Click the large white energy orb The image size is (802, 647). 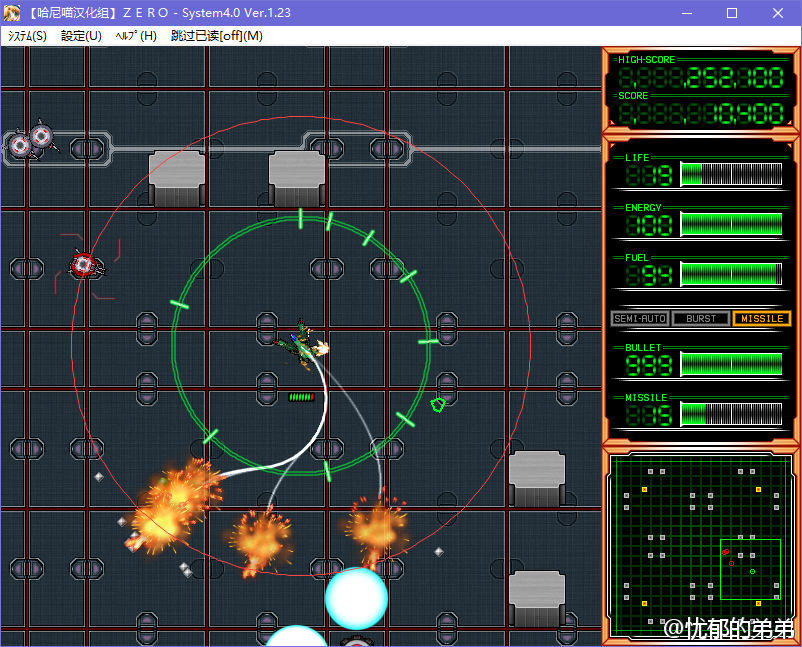[x=355, y=598]
